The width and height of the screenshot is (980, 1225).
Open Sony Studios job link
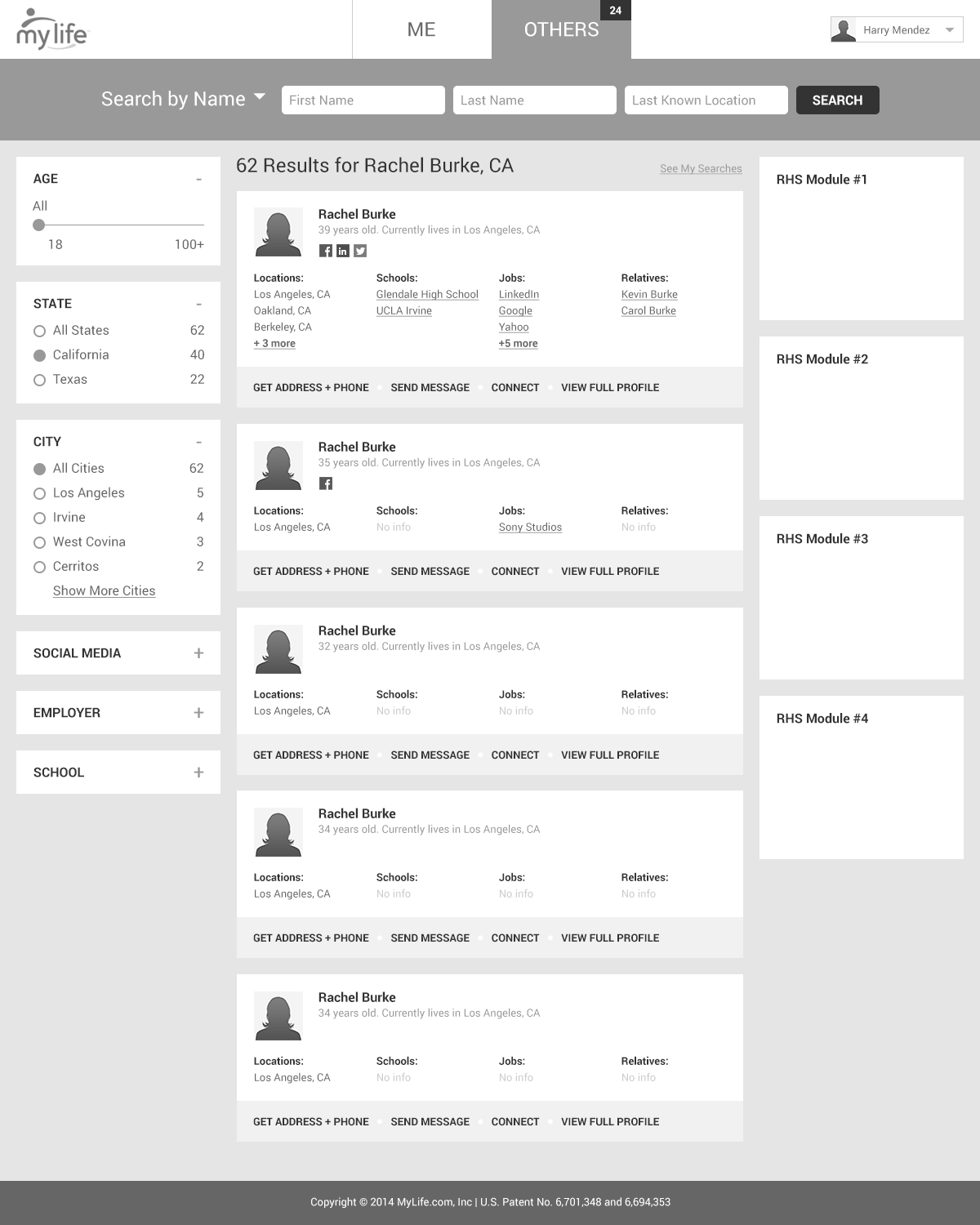(530, 527)
